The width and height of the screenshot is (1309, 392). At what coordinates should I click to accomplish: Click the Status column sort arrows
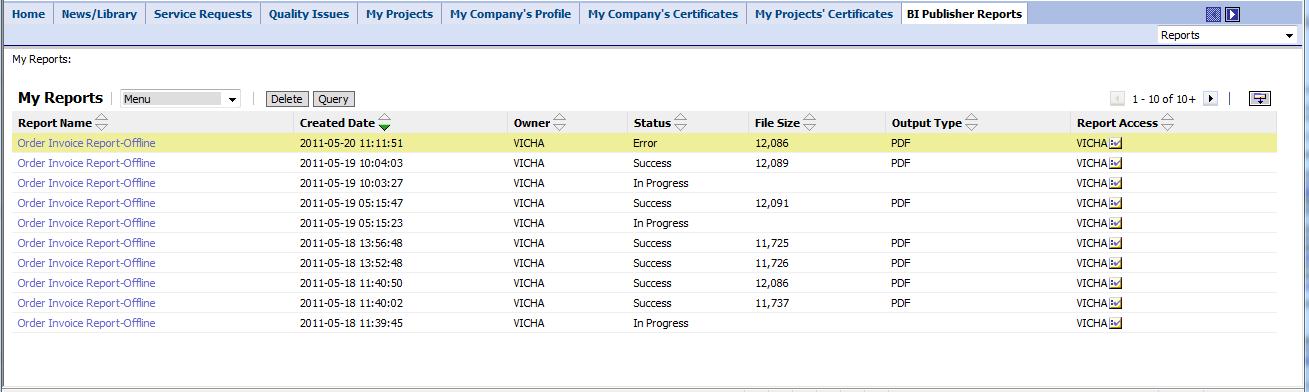[680, 123]
